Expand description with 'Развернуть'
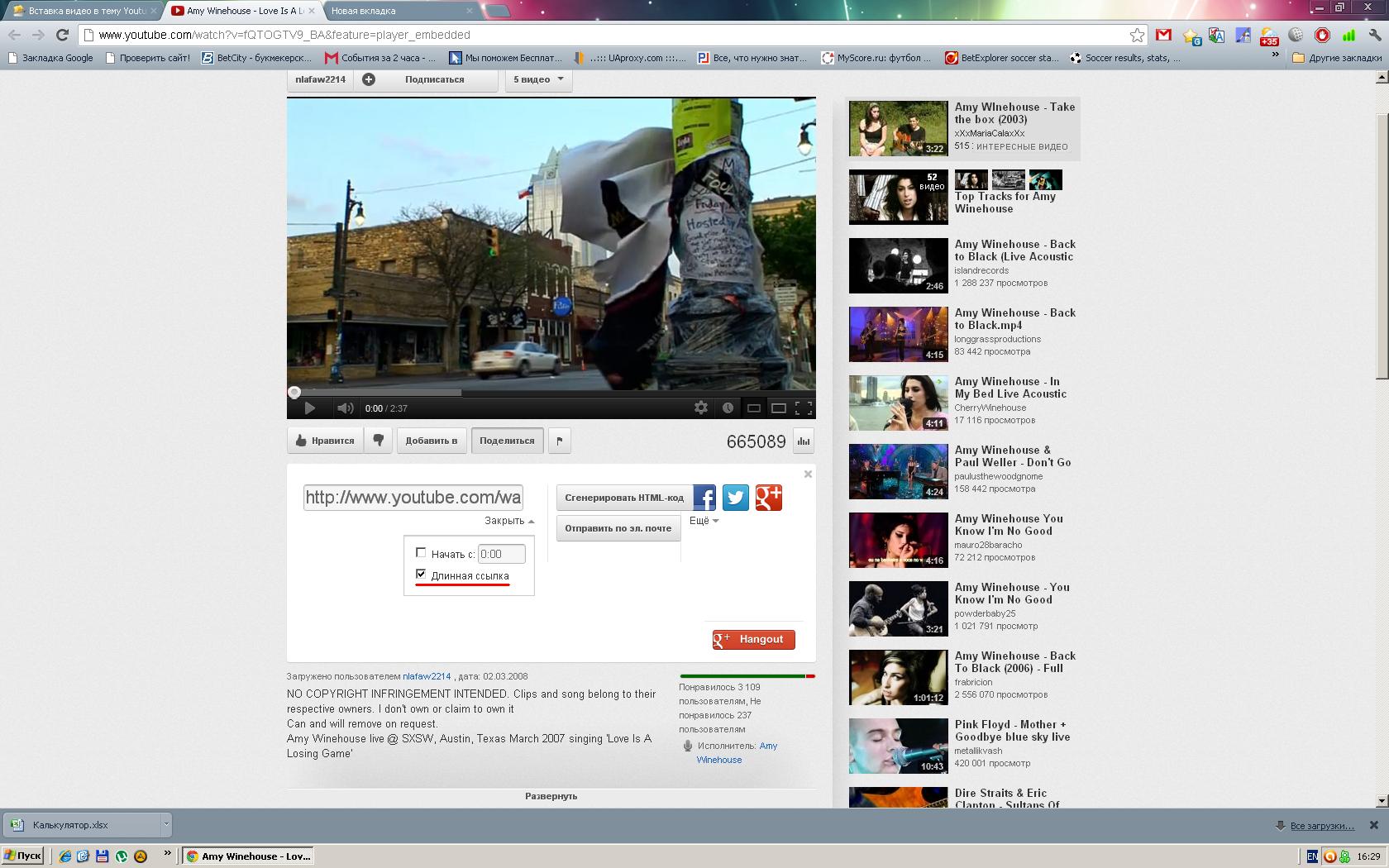Viewport: 1389px width, 868px height. (551, 796)
